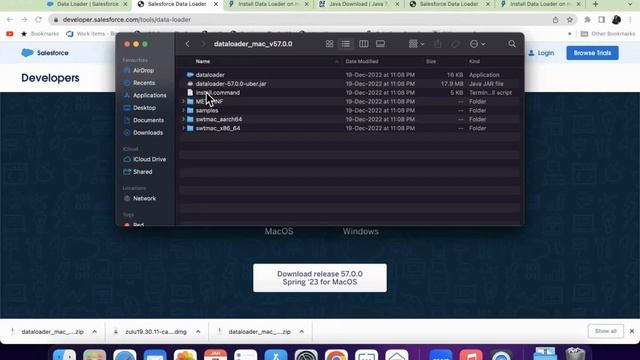Switch Finder to column view

[363, 44]
